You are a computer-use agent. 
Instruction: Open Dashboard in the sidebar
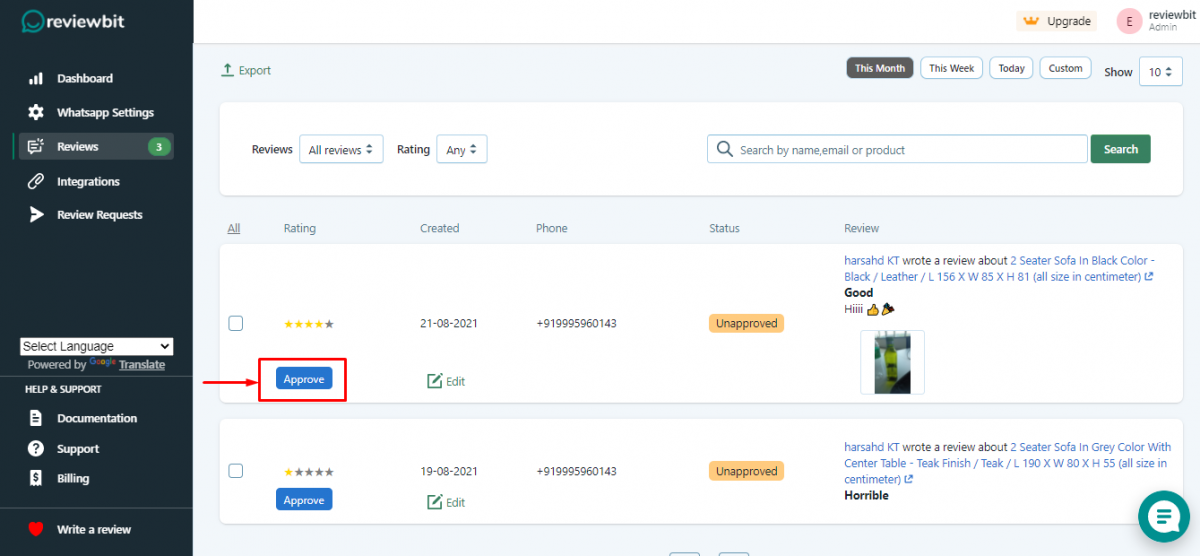coord(85,78)
